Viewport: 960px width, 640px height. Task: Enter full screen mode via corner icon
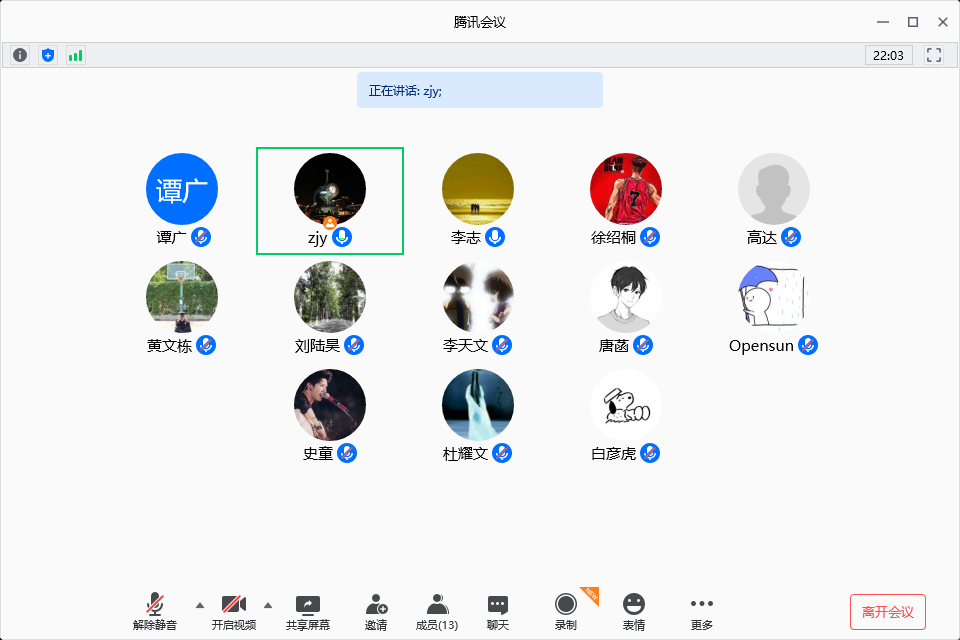934,55
